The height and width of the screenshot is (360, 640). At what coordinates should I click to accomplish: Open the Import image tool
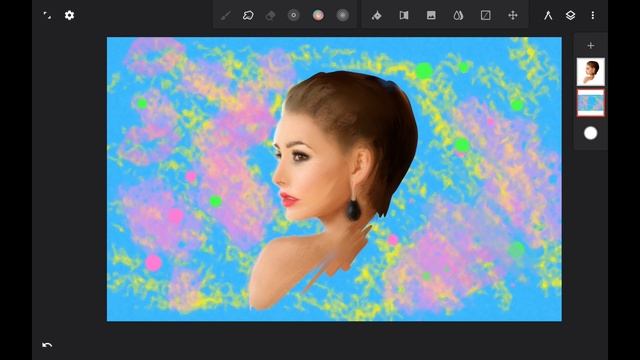(431, 16)
